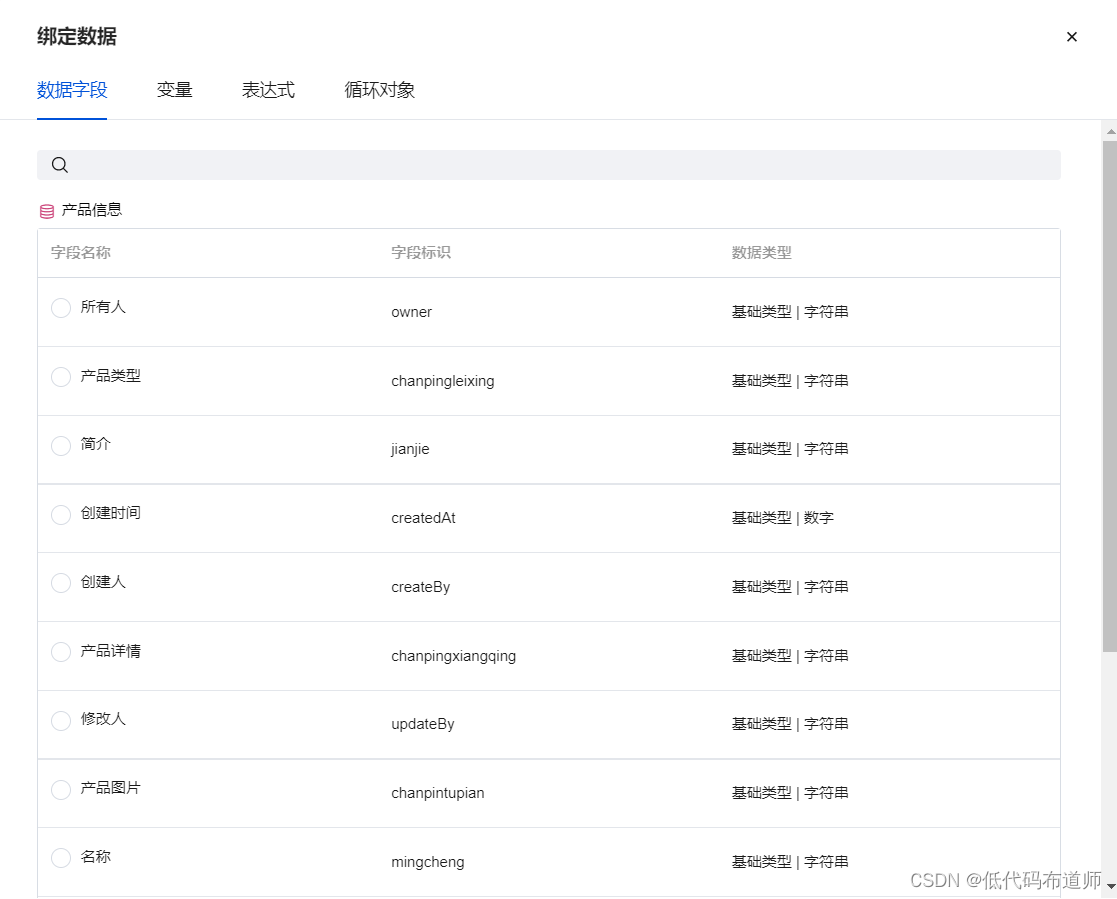
Task: Select the 创建人 radio button
Action: coord(61,583)
